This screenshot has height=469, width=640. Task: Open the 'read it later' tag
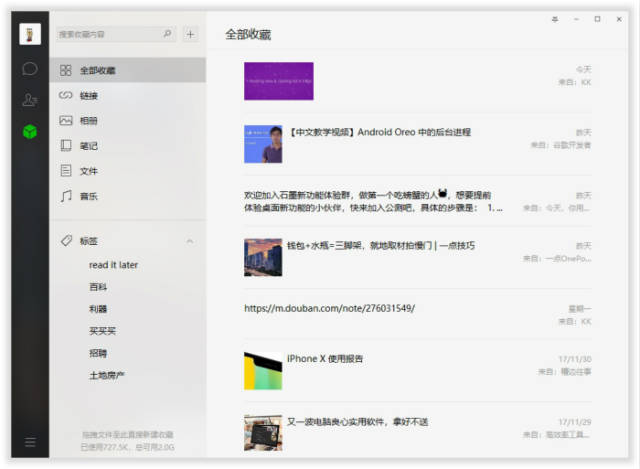coord(113,265)
